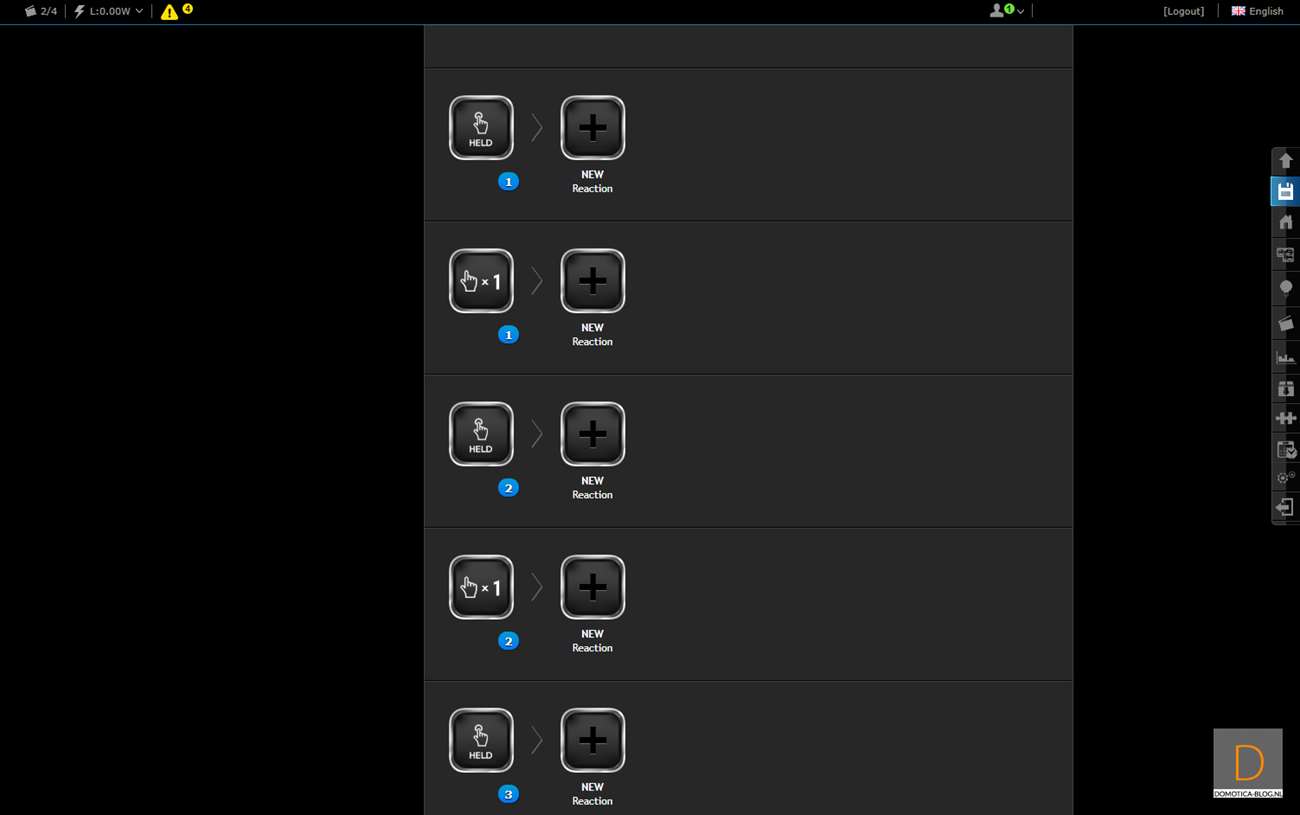Open the English language selector
This screenshot has height=815, width=1300.
[x=1257, y=11]
